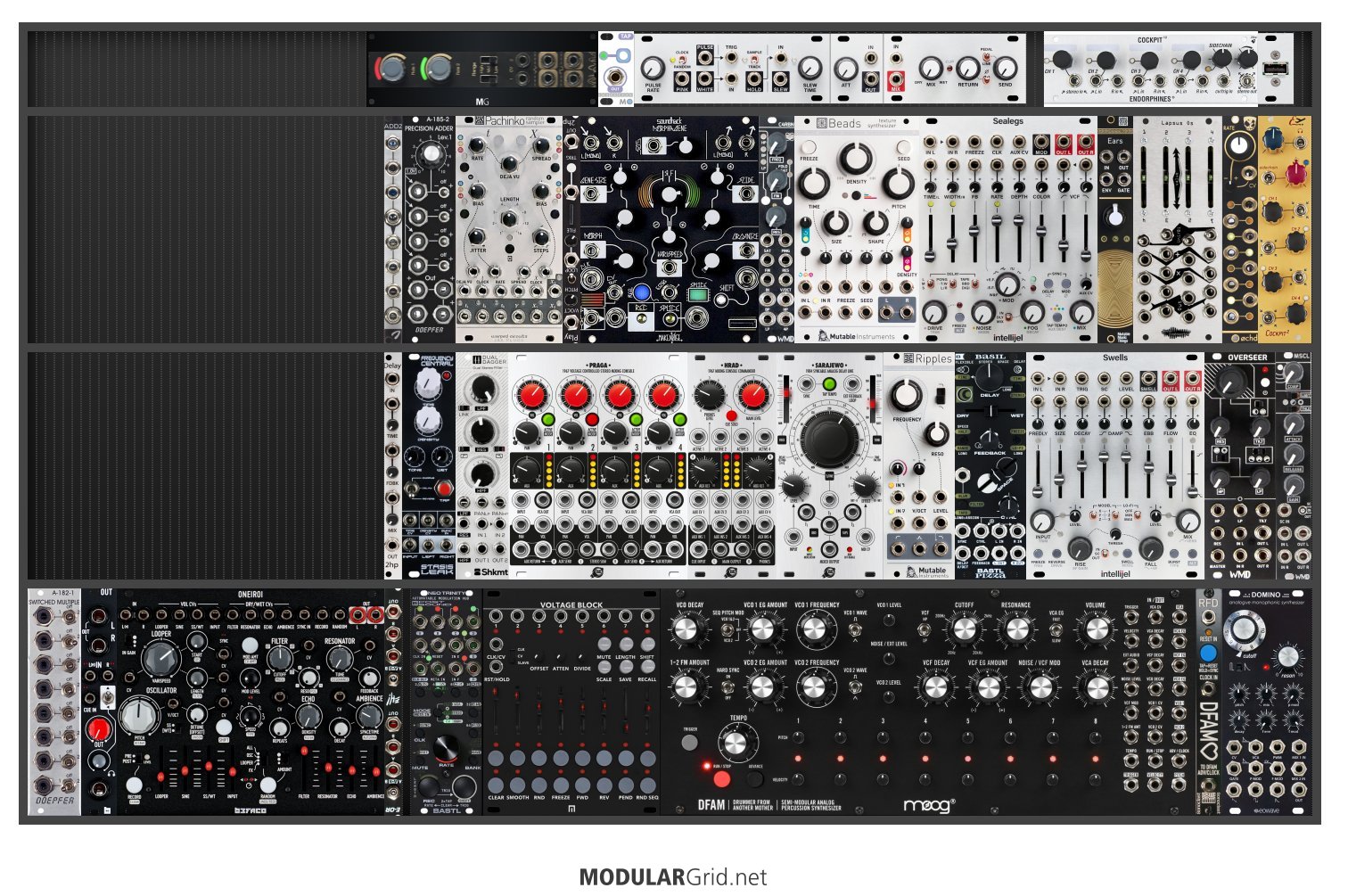Click the RANDOM button on Oneiroi
Screen dimensions: 1348x896
[x=267, y=785]
